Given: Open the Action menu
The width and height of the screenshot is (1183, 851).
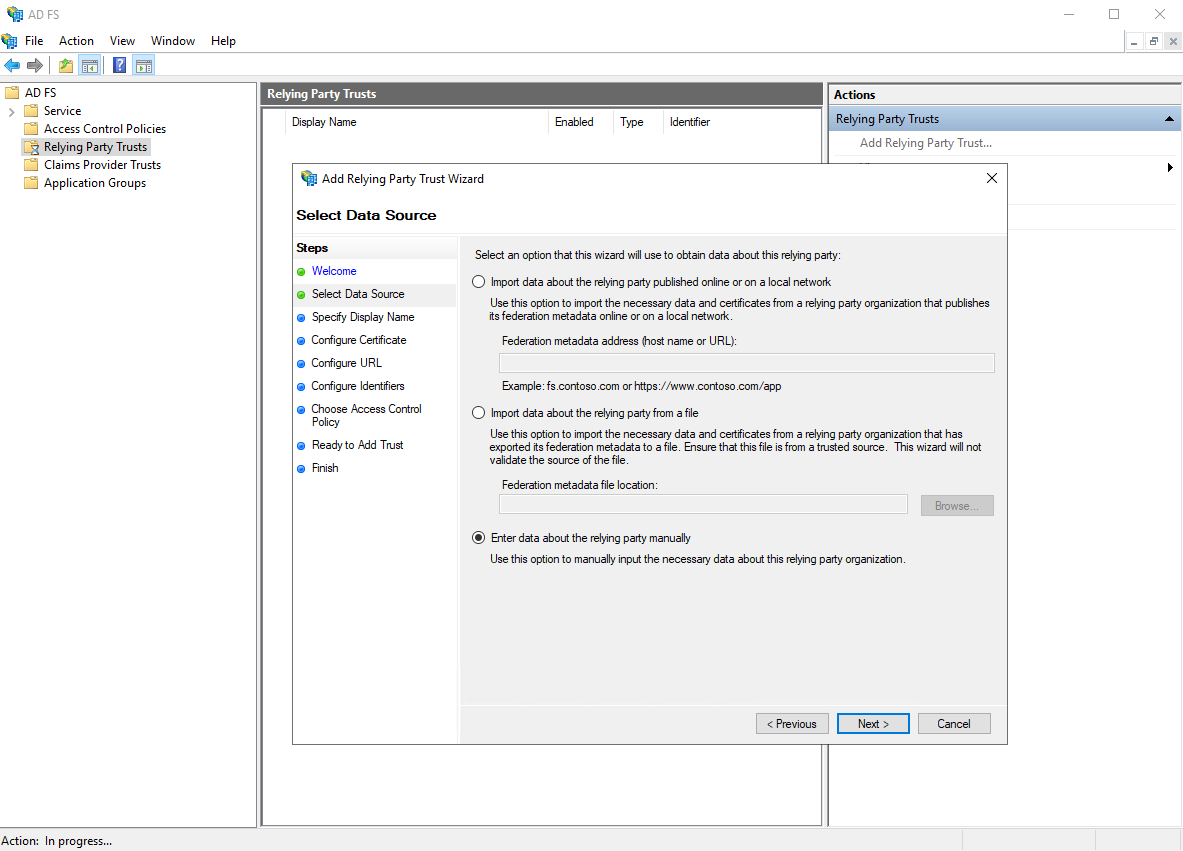Looking at the screenshot, I should point(76,41).
